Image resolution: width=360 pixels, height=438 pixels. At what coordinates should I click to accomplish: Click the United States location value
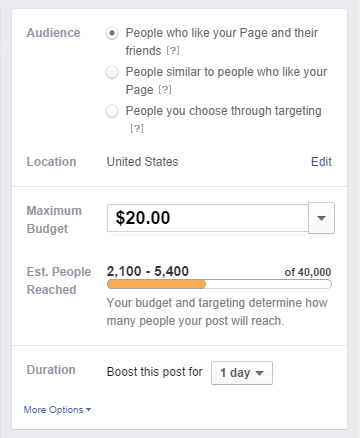(142, 162)
